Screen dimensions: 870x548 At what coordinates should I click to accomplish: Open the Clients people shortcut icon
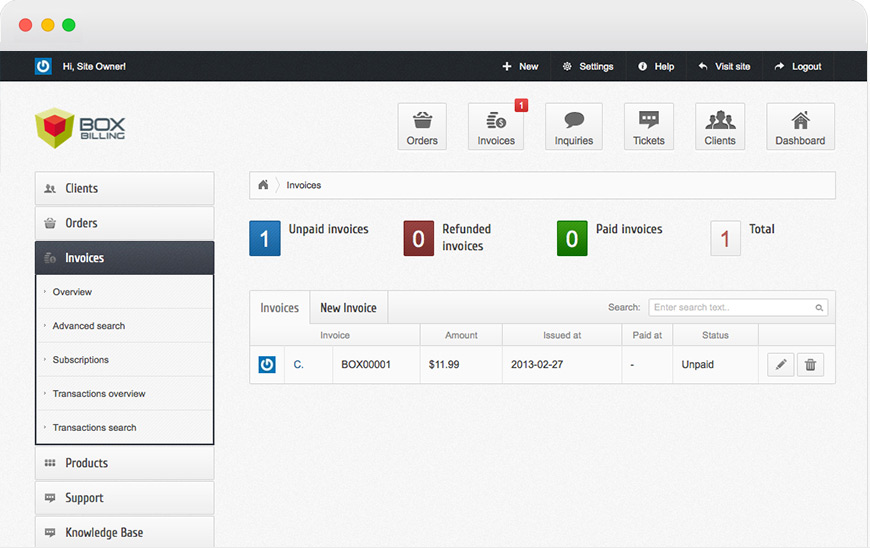(720, 126)
